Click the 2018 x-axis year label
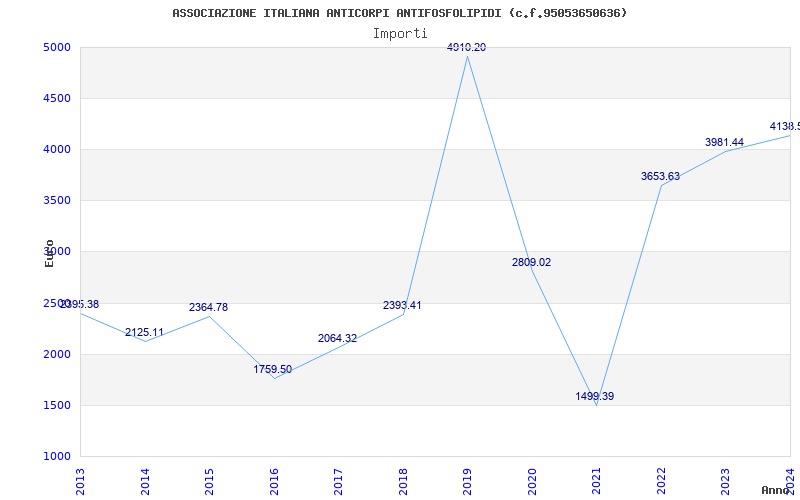The height and width of the screenshot is (500, 800). tap(403, 482)
